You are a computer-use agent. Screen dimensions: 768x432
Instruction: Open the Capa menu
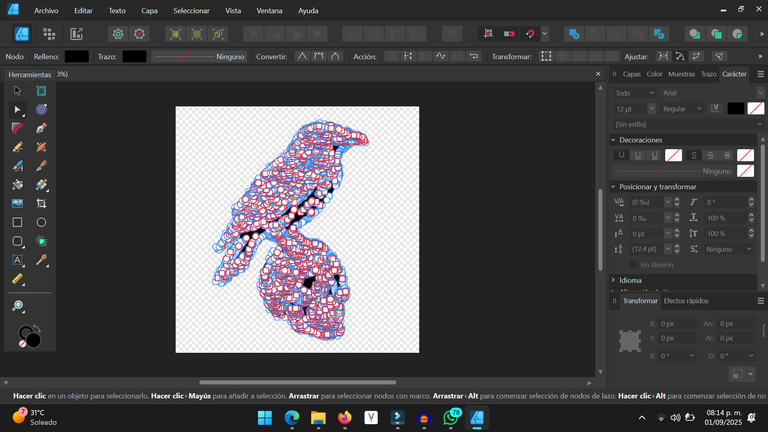click(149, 10)
